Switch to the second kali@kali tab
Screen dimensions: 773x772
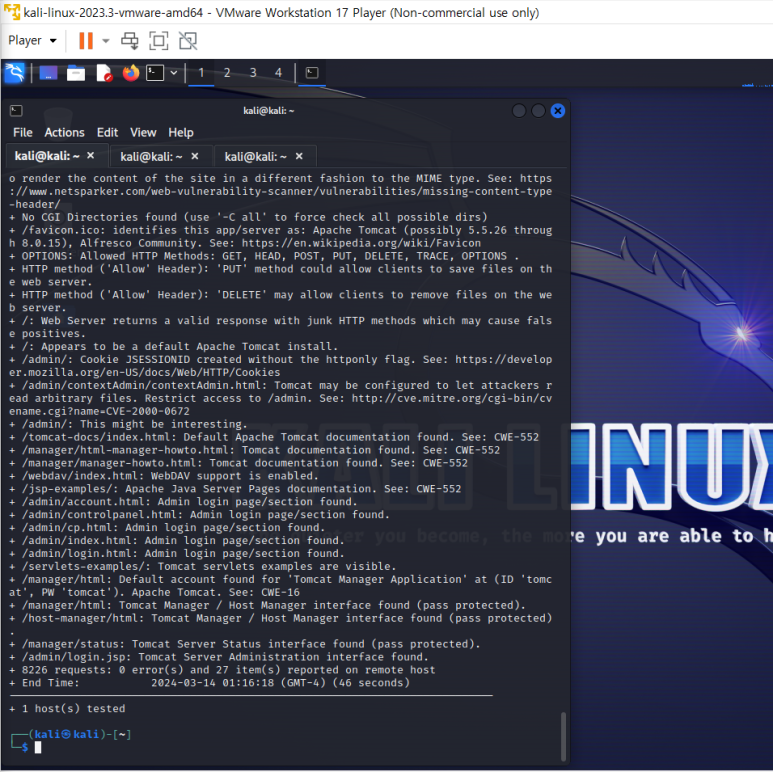[x=151, y=157]
